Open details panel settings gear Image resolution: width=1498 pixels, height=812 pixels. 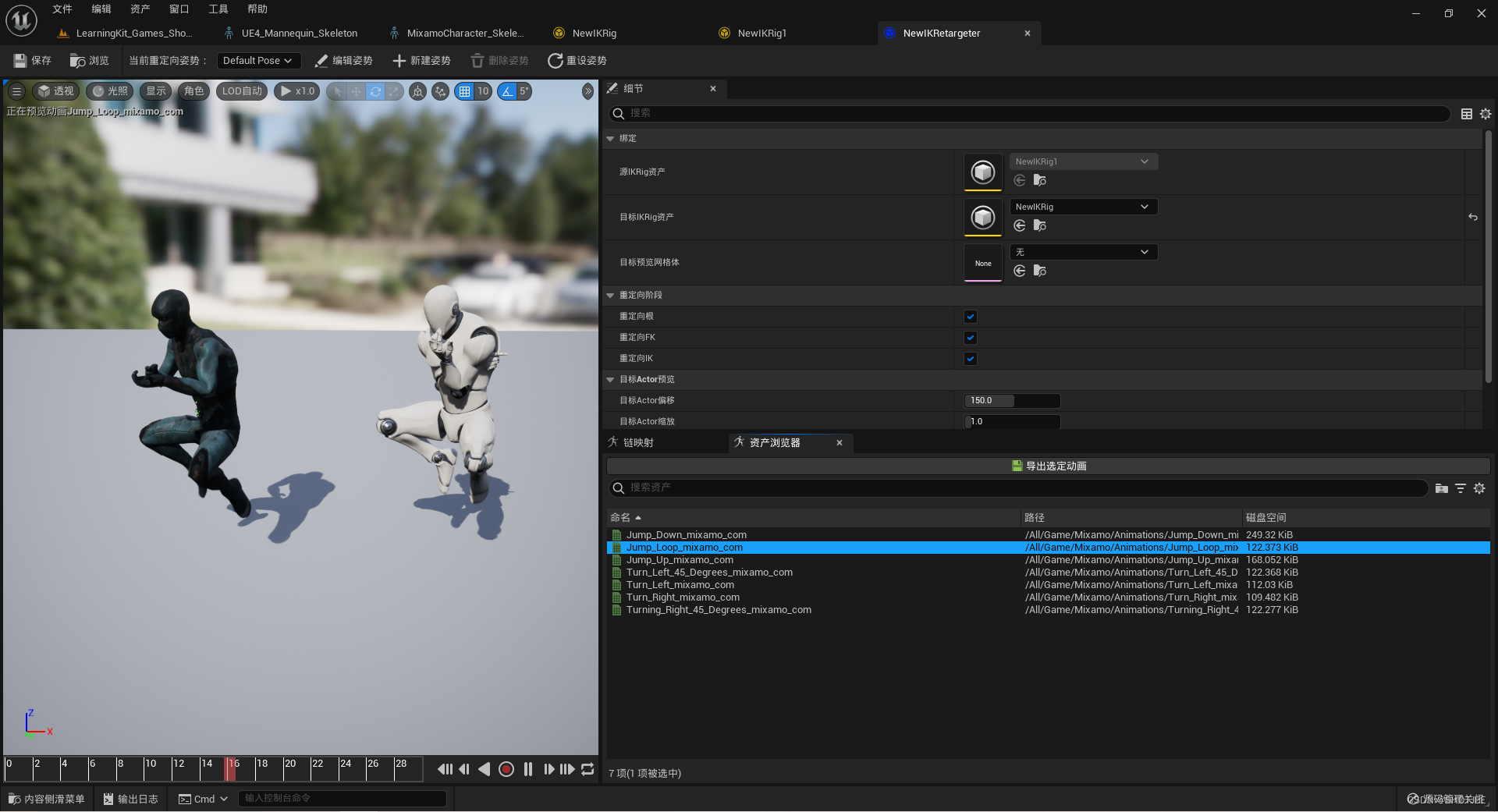coord(1486,114)
